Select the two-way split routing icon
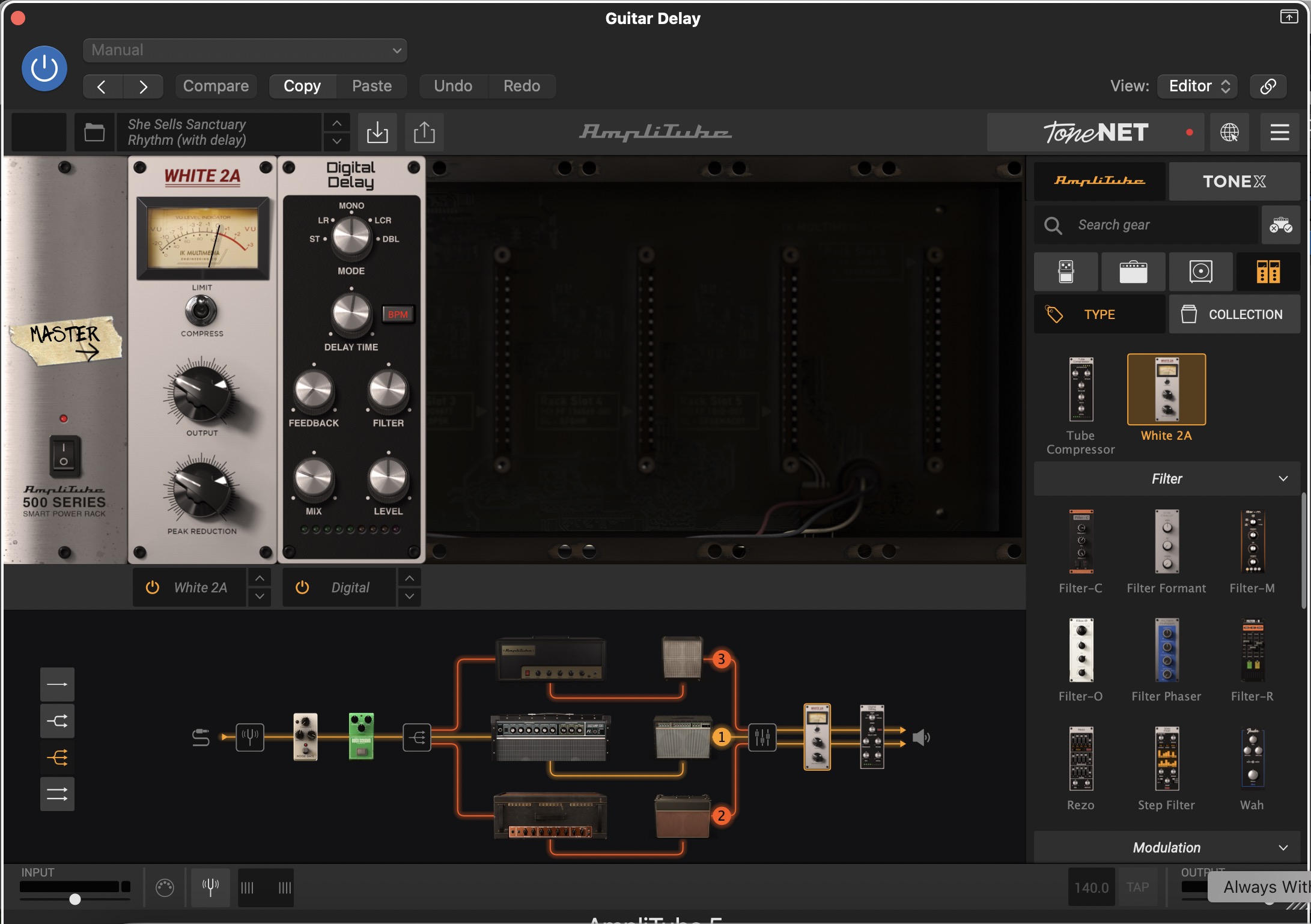Screen dimensions: 1311x924 click(57, 721)
